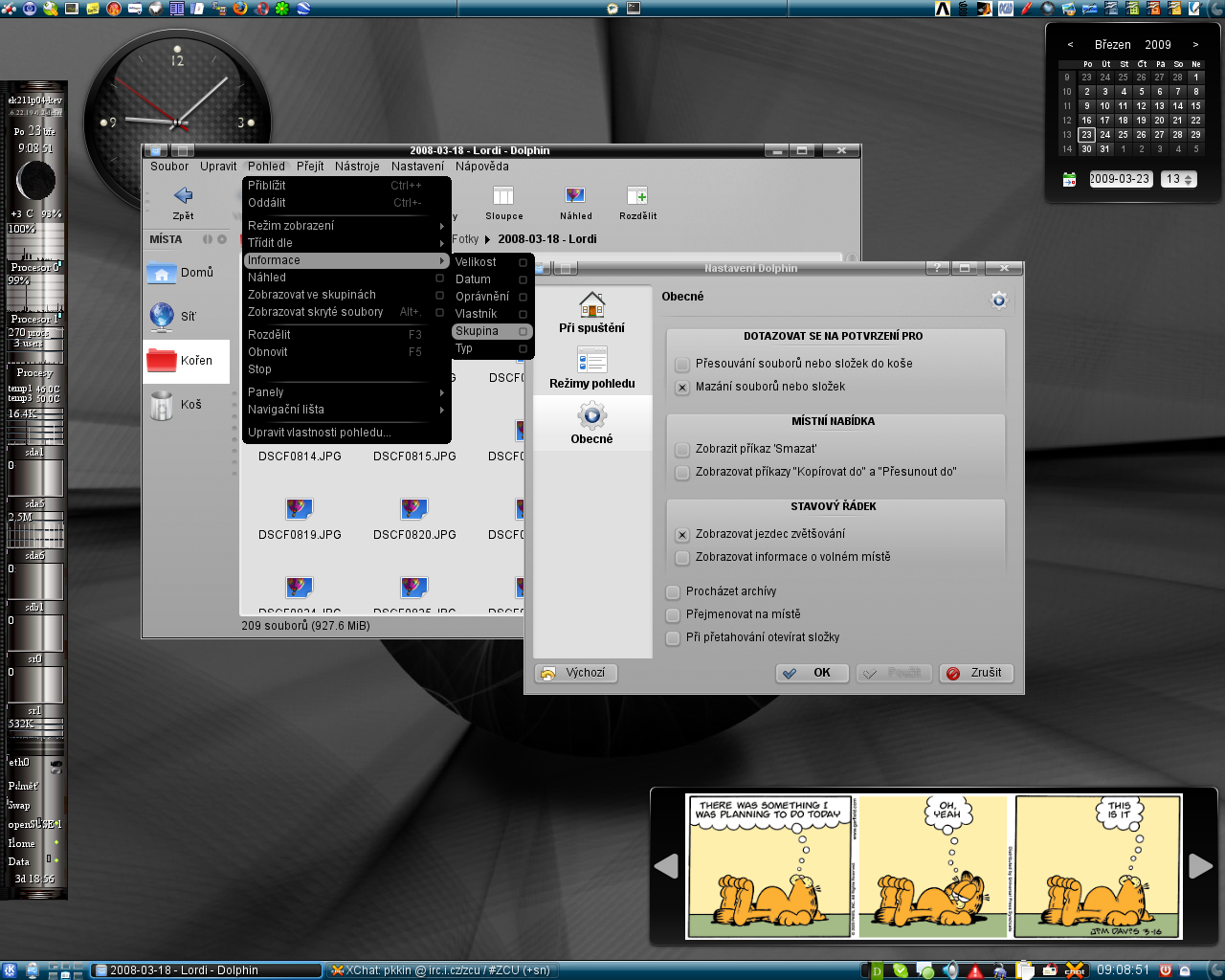Open the Síť network place
This screenshot has height=980, width=1225.
pyautogui.click(x=186, y=317)
